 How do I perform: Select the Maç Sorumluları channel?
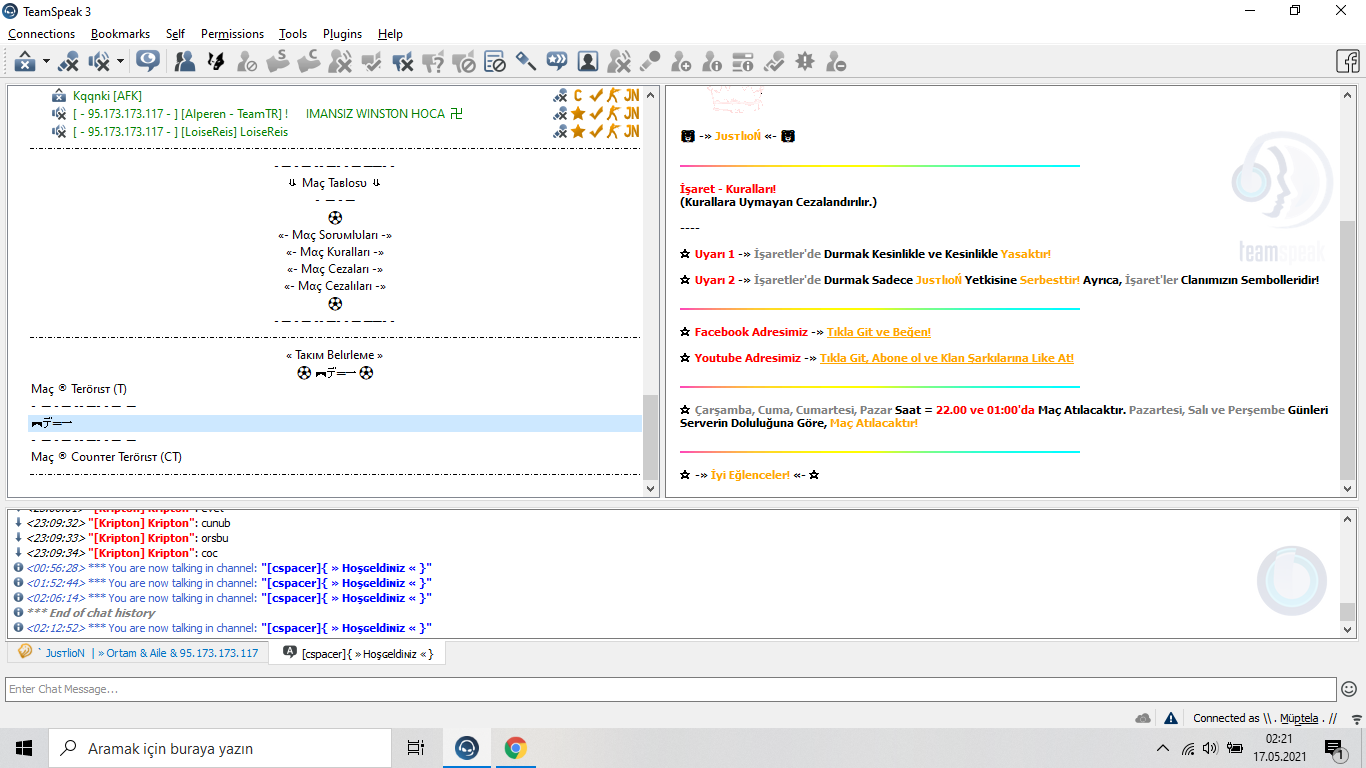tap(335, 235)
